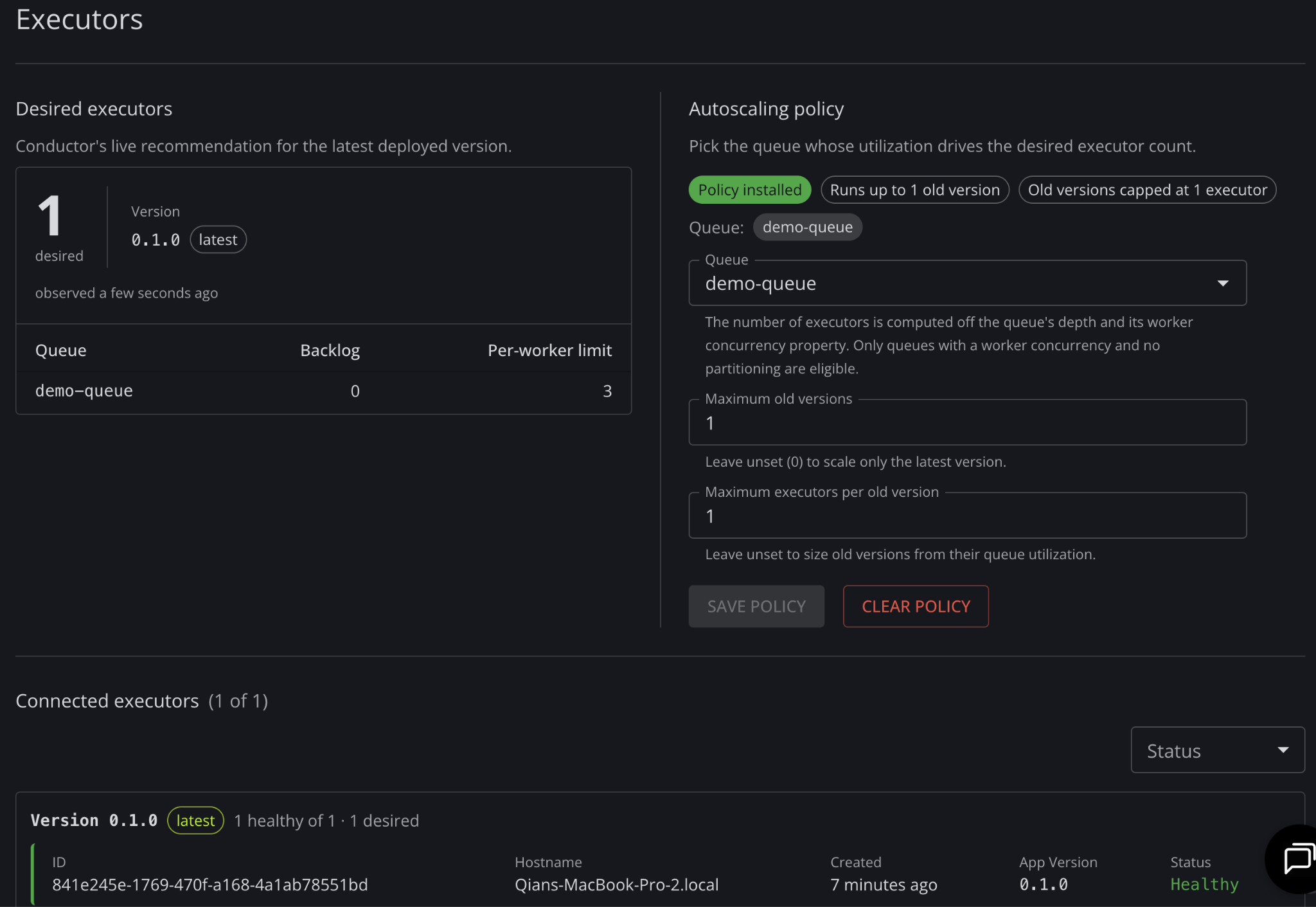Viewport: 1316px width, 907px height.
Task: Click the Version 0.1.0 group heading
Action: [94, 820]
